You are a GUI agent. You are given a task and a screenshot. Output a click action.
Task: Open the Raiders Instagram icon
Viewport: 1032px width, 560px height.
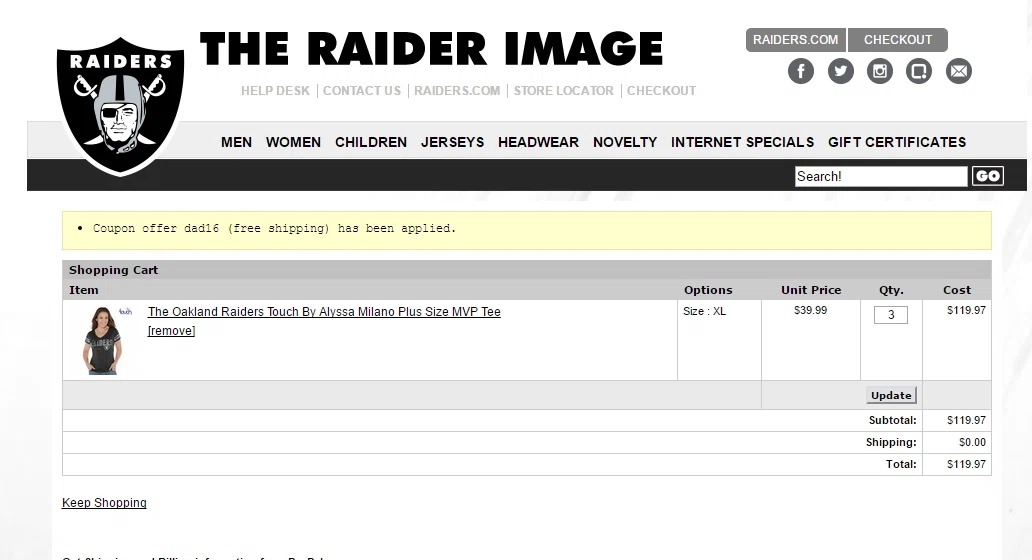880,71
